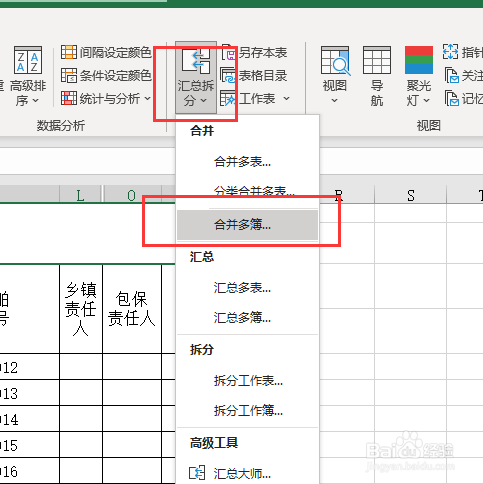Click the 合并 section heading
483x484 pixels.
coord(202,130)
